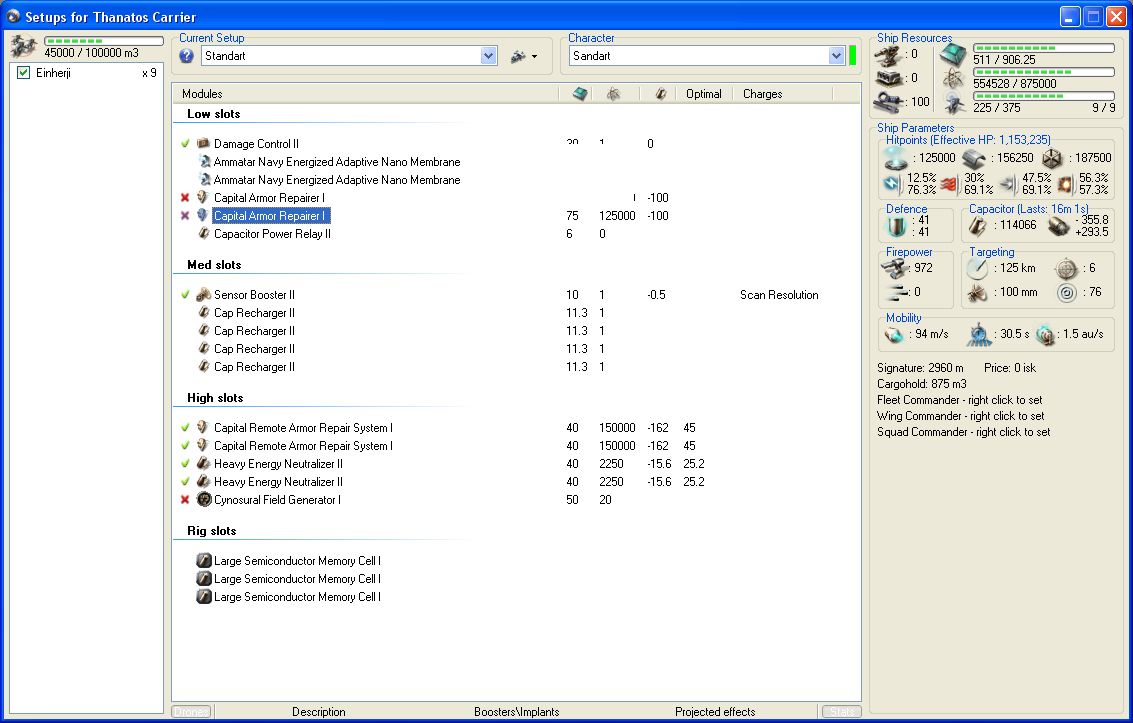The image size is (1133, 723).
Task: Click the Scan Resolution charge cell
Action: [x=779, y=295]
